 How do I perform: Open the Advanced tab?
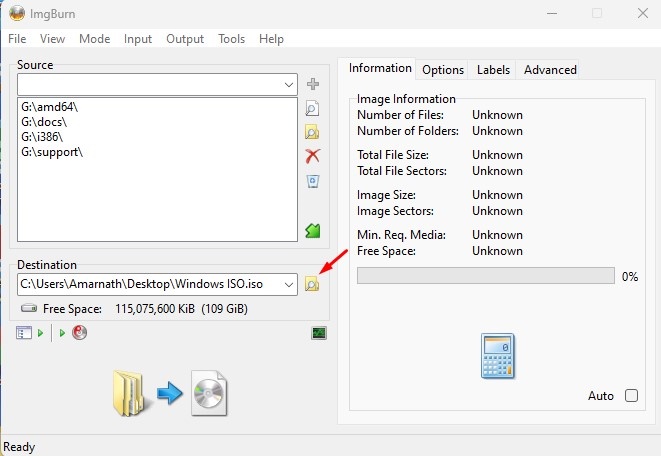pyautogui.click(x=550, y=70)
